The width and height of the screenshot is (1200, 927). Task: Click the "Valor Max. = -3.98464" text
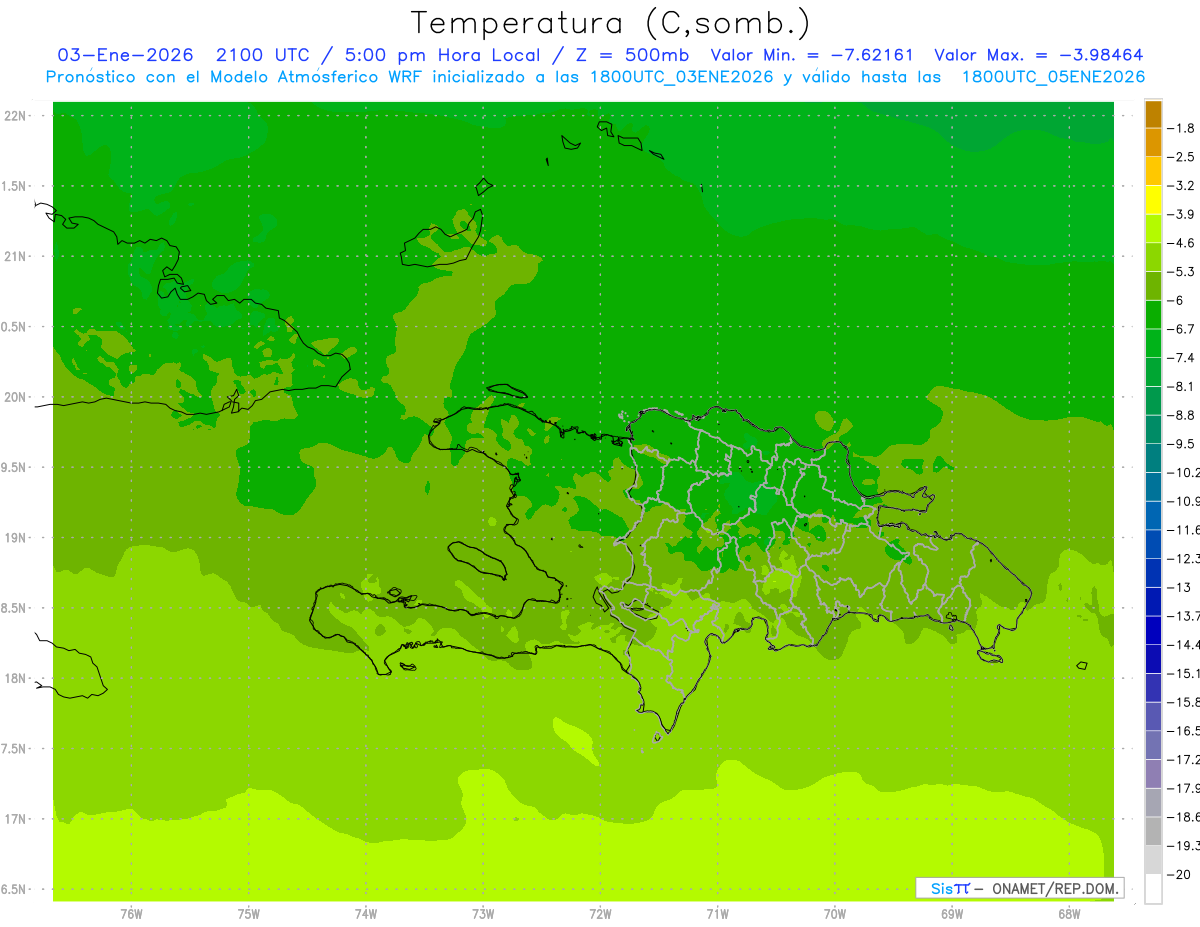pos(1039,55)
